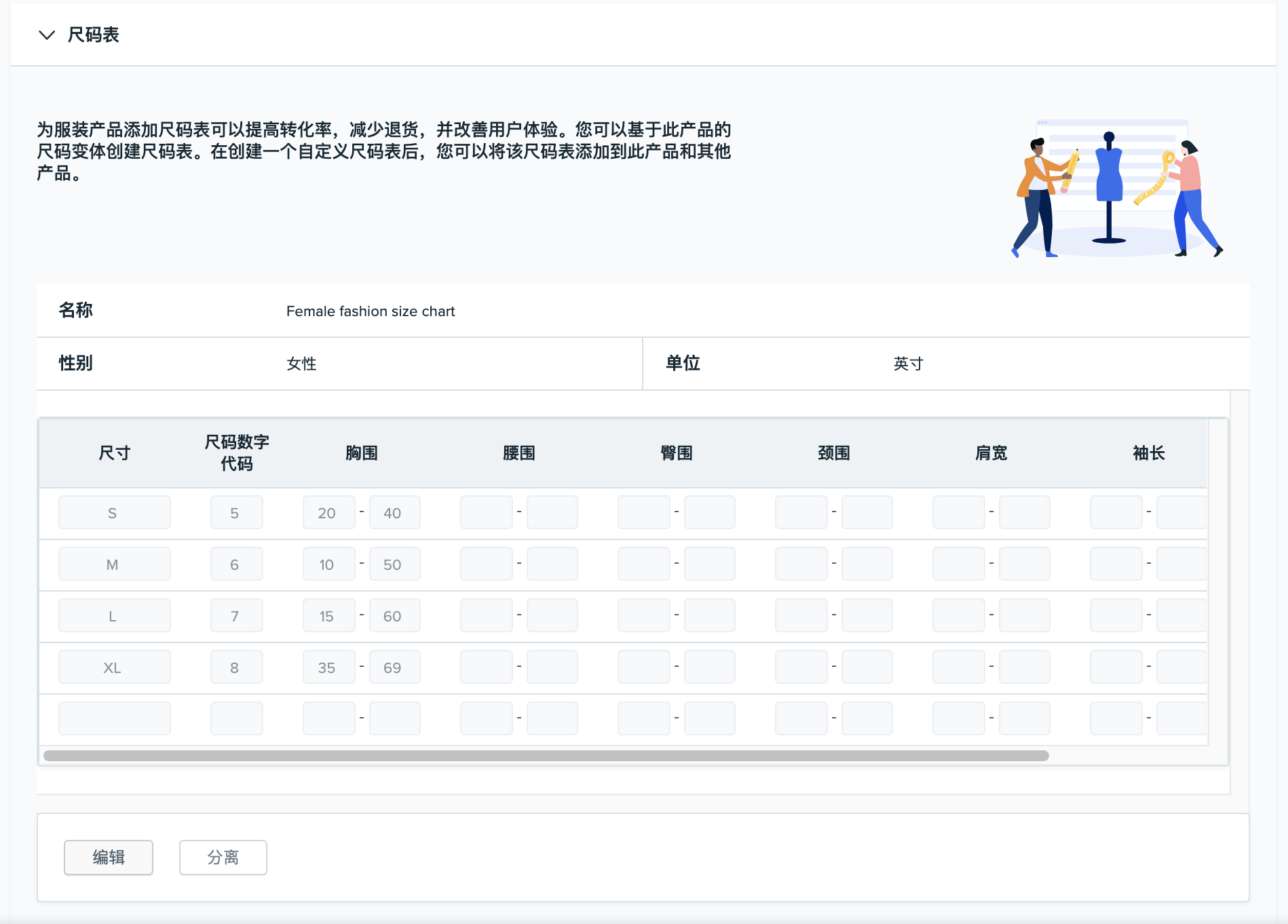The width and height of the screenshot is (1288, 924).
Task: Click the M size field
Action: (x=115, y=564)
